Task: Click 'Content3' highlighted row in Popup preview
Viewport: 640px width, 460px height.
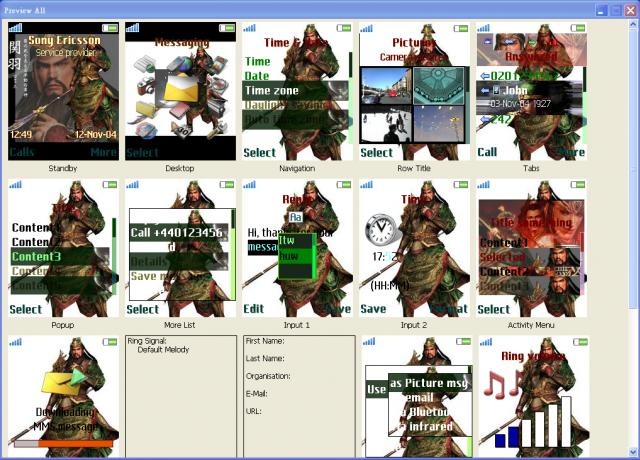Action: (x=60, y=256)
